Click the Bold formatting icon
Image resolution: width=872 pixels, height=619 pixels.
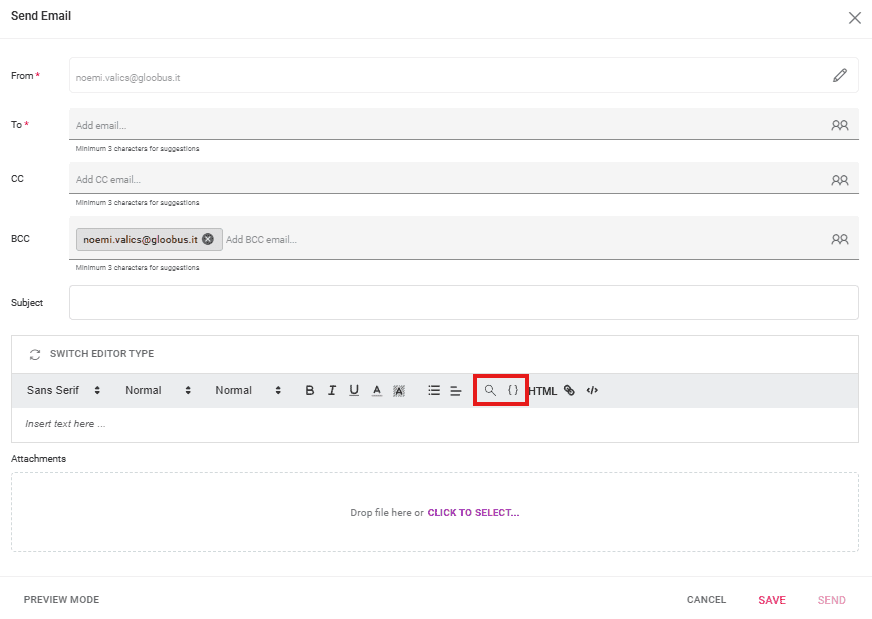[x=310, y=391]
